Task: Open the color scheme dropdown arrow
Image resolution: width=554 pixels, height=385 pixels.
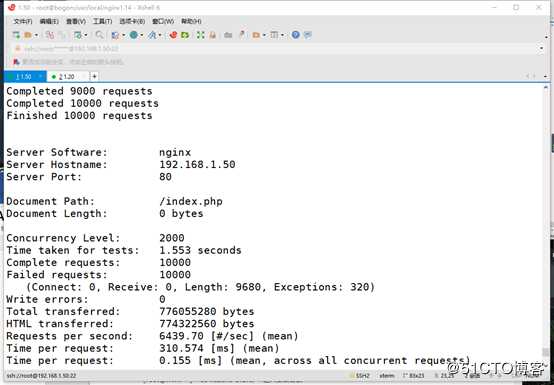Action: point(123,35)
